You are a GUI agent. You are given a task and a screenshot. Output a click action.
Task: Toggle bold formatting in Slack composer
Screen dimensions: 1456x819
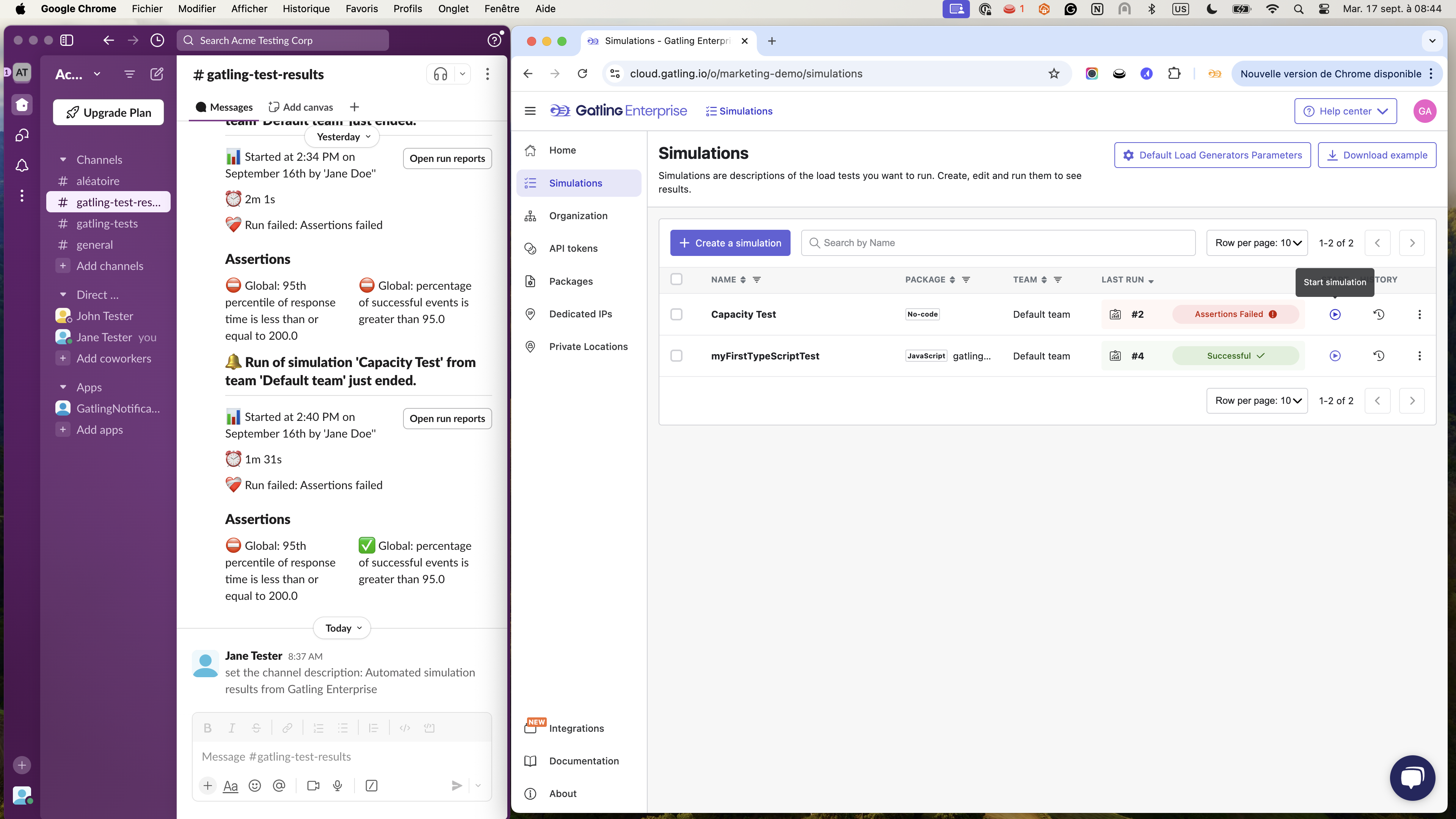pyautogui.click(x=207, y=728)
